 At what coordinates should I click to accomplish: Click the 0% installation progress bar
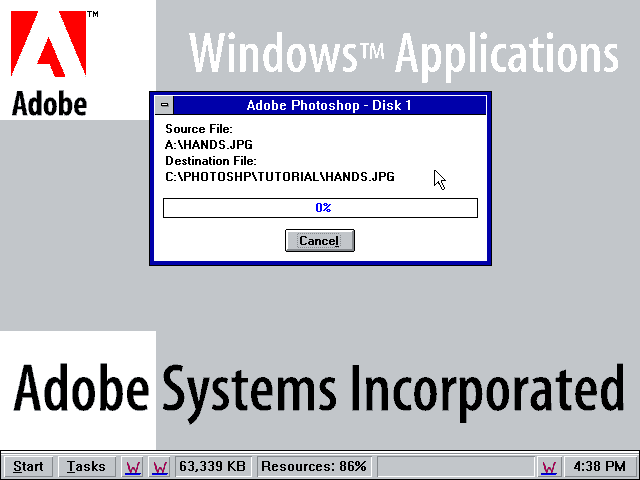coord(320,208)
